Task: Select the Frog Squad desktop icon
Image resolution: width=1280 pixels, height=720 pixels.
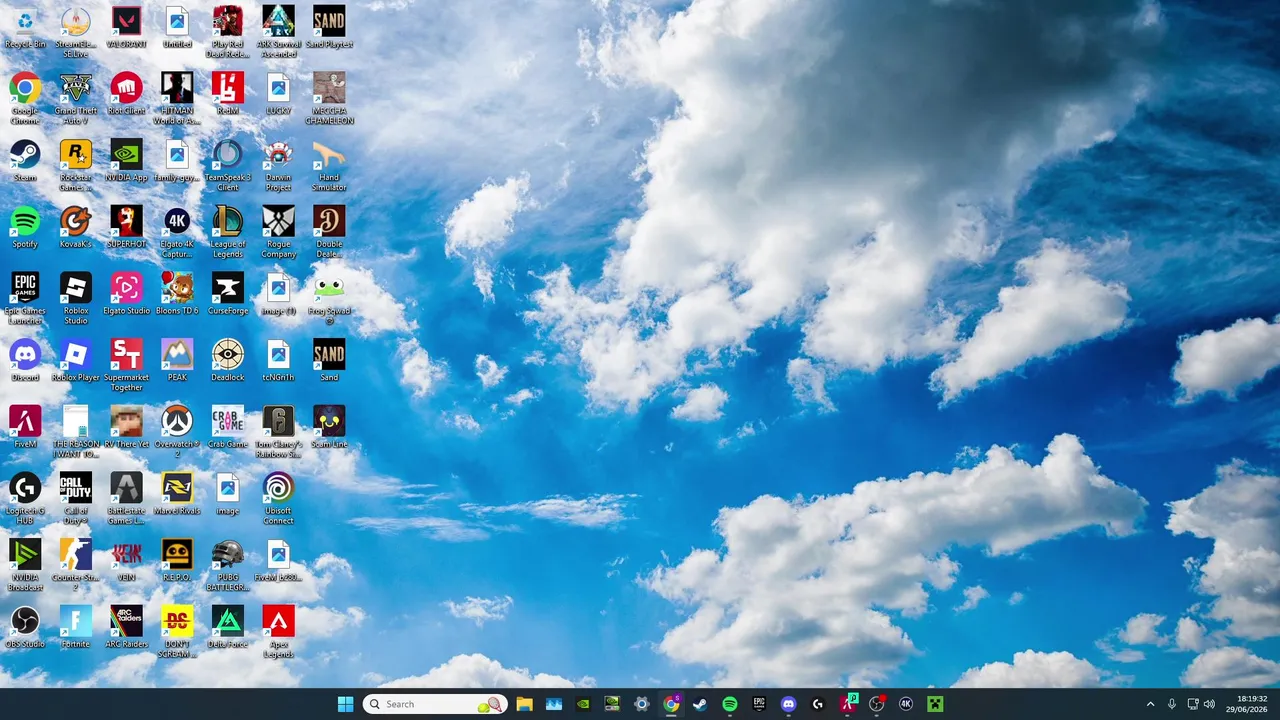Action: pos(329,297)
